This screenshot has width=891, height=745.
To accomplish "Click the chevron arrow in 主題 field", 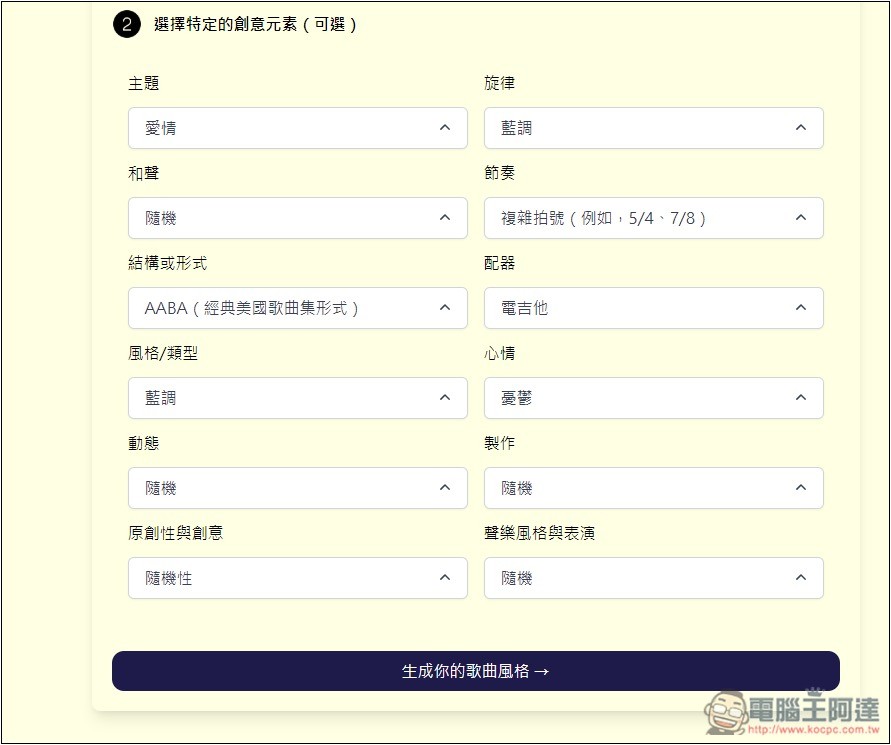I will click(x=445, y=128).
